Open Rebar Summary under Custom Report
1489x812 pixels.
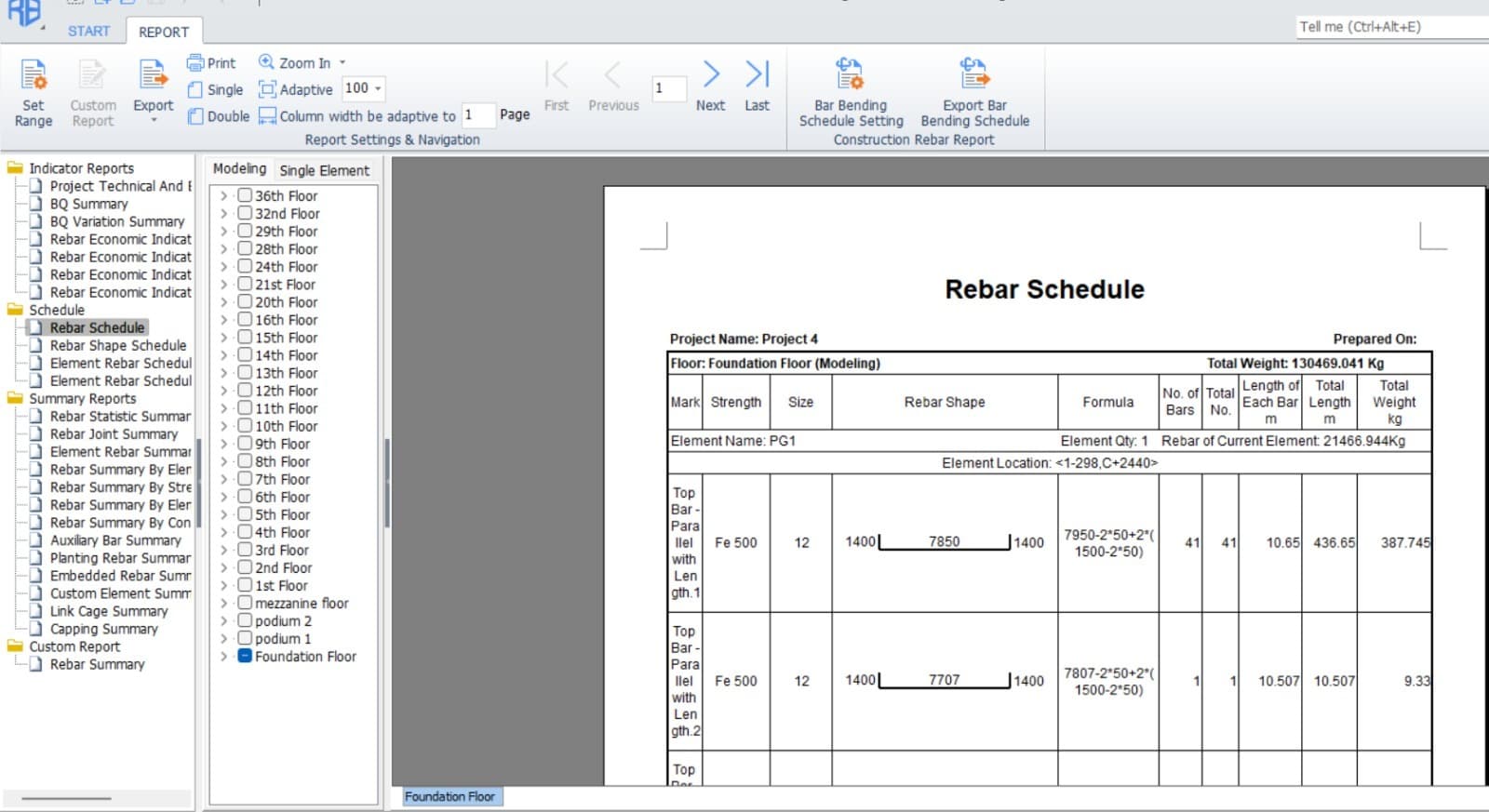(98, 664)
